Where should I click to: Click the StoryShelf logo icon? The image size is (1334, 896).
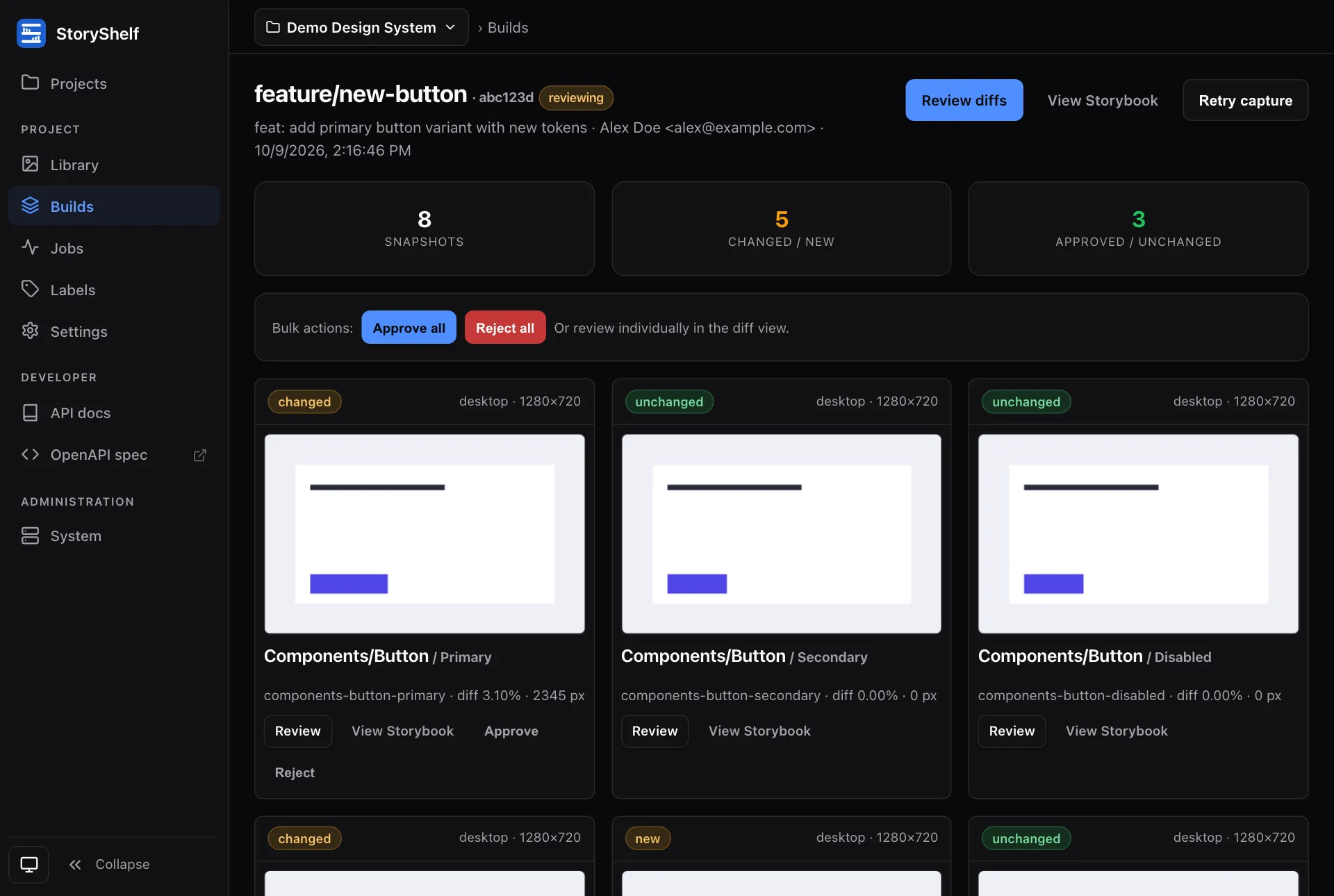tap(31, 33)
